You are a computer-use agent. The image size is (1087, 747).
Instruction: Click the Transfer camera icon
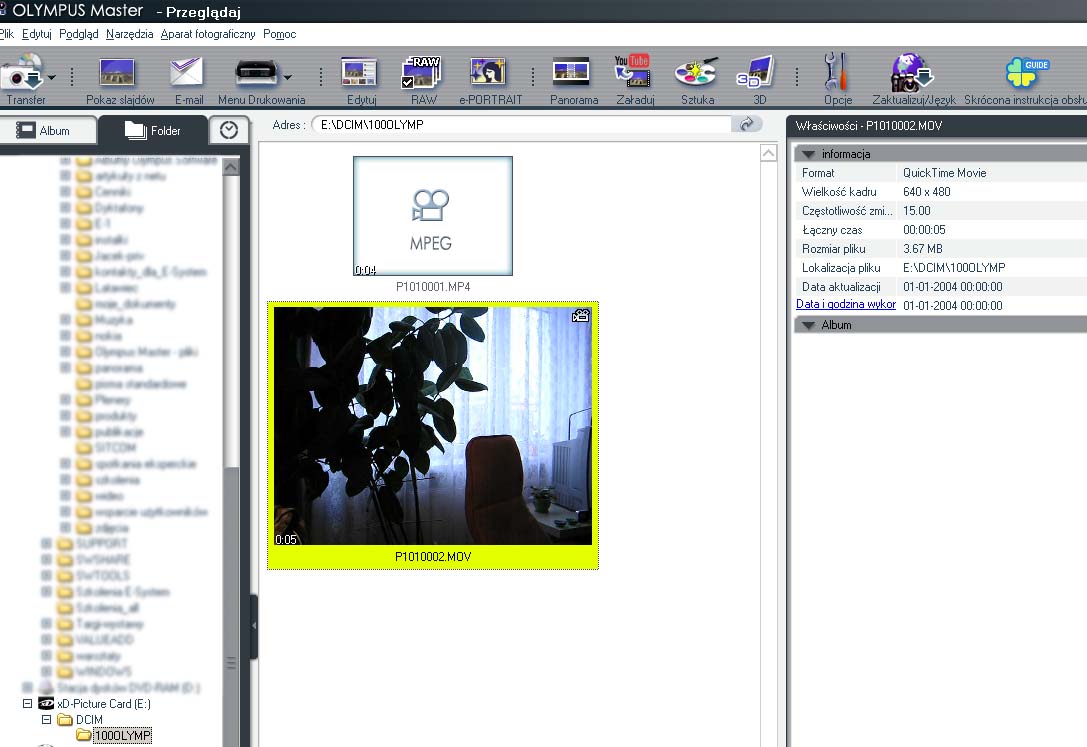[x=20, y=76]
